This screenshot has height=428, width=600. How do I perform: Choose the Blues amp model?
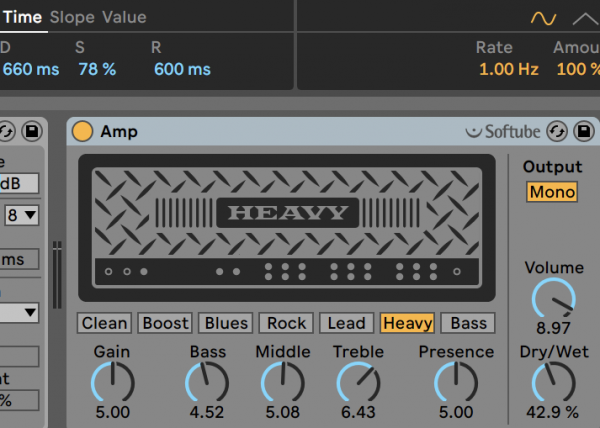click(x=225, y=323)
